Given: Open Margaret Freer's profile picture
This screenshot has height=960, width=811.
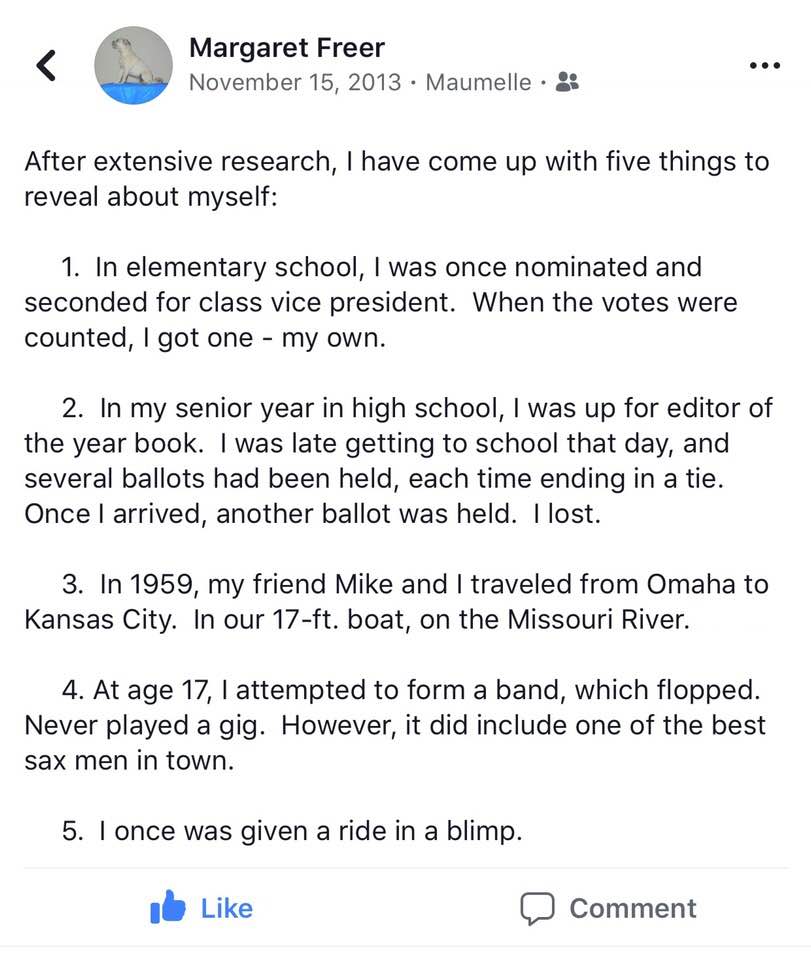Looking at the screenshot, I should point(133,66).
